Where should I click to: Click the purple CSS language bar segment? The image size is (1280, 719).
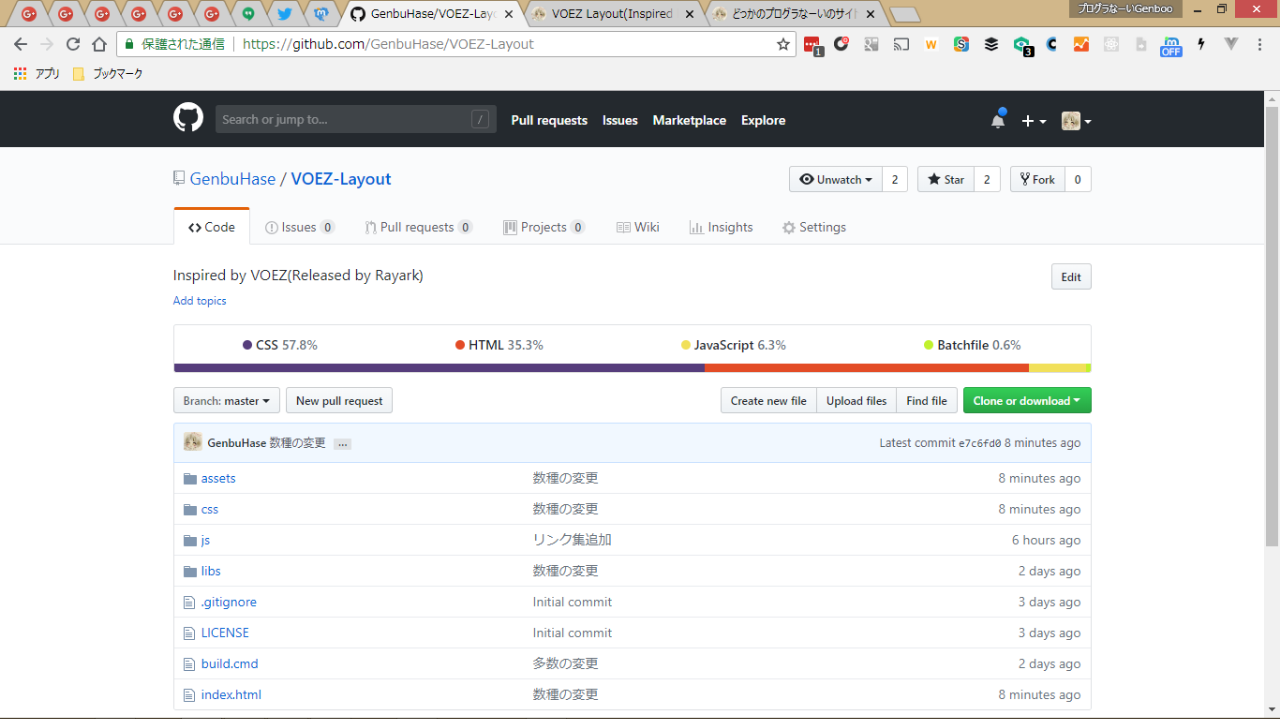(439, 368)
